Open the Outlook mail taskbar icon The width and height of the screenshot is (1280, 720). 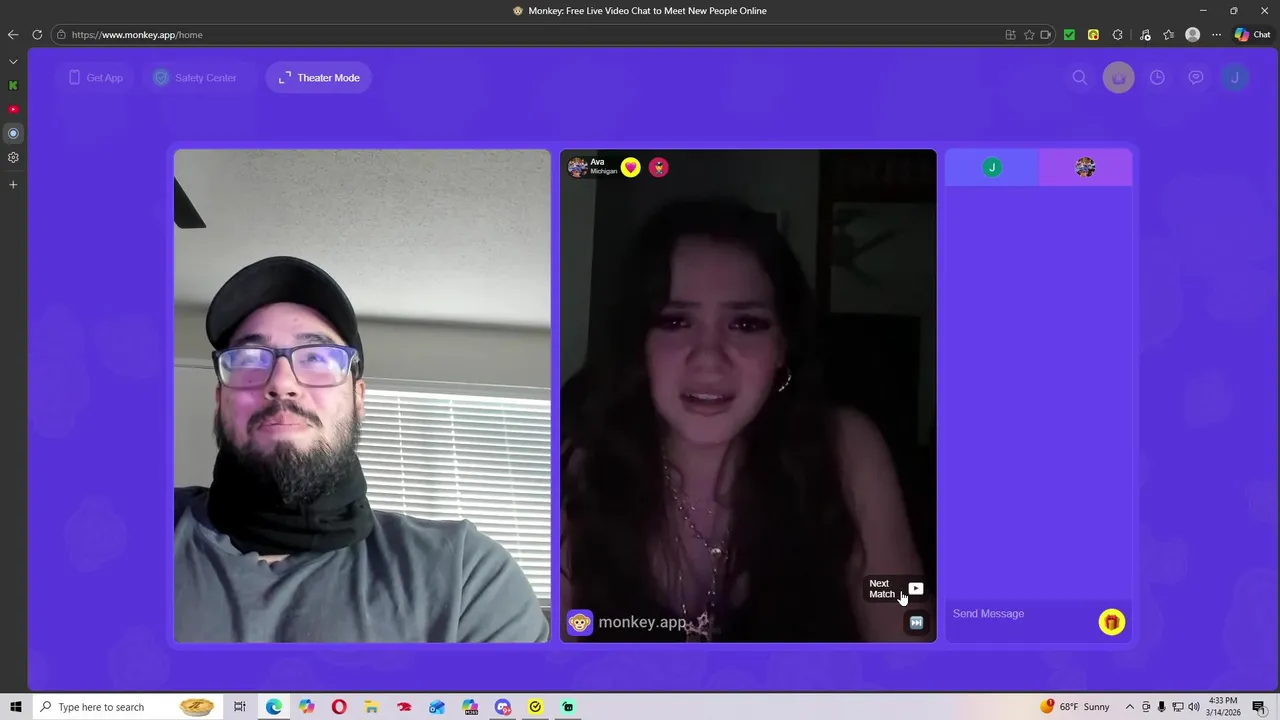pos(437,707)
